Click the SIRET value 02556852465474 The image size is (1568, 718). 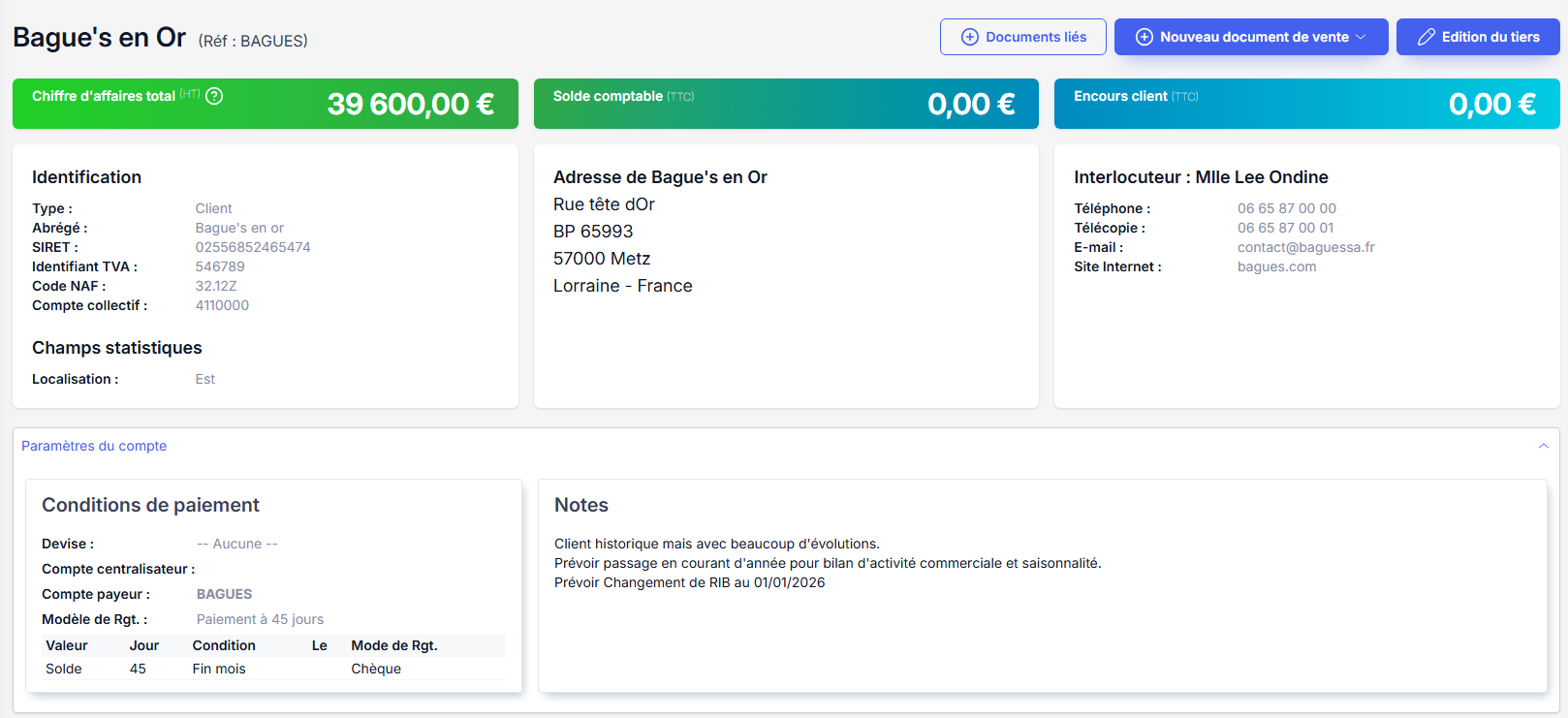(253, 247)
